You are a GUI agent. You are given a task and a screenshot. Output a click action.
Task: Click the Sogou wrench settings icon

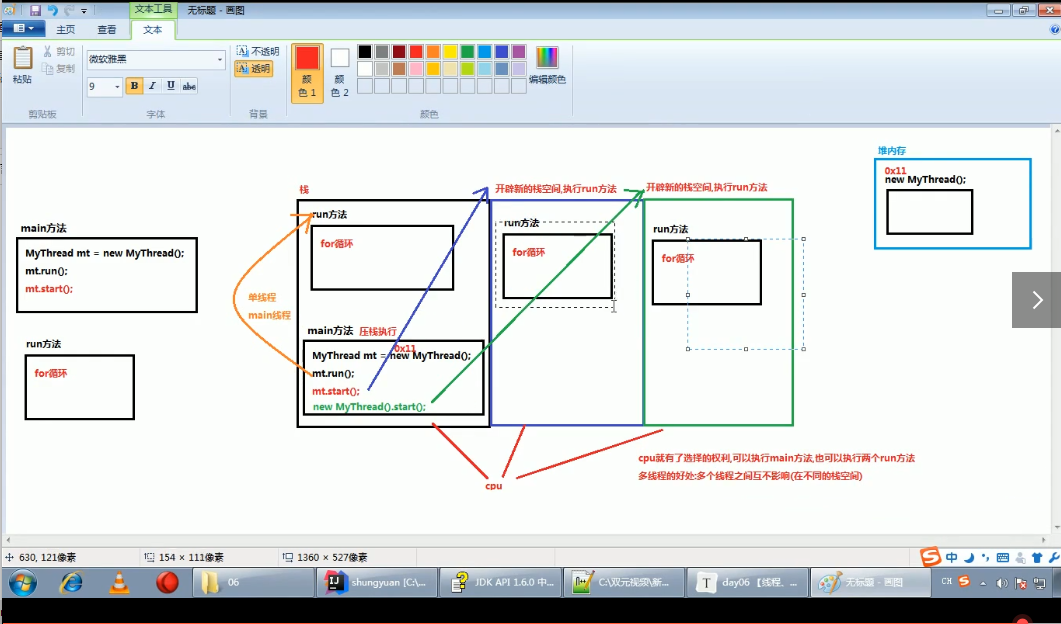click(x=1054, y=558)
